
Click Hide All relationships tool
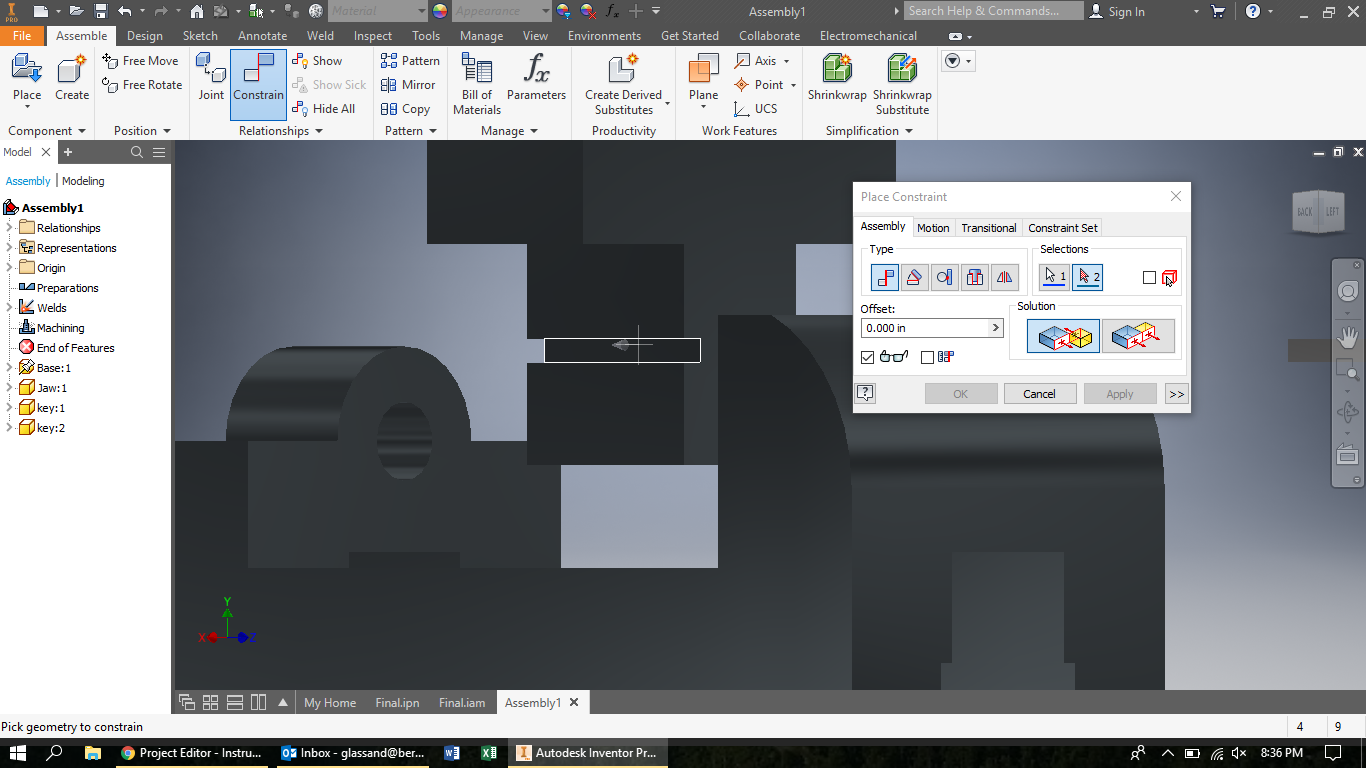click(323, 109)
